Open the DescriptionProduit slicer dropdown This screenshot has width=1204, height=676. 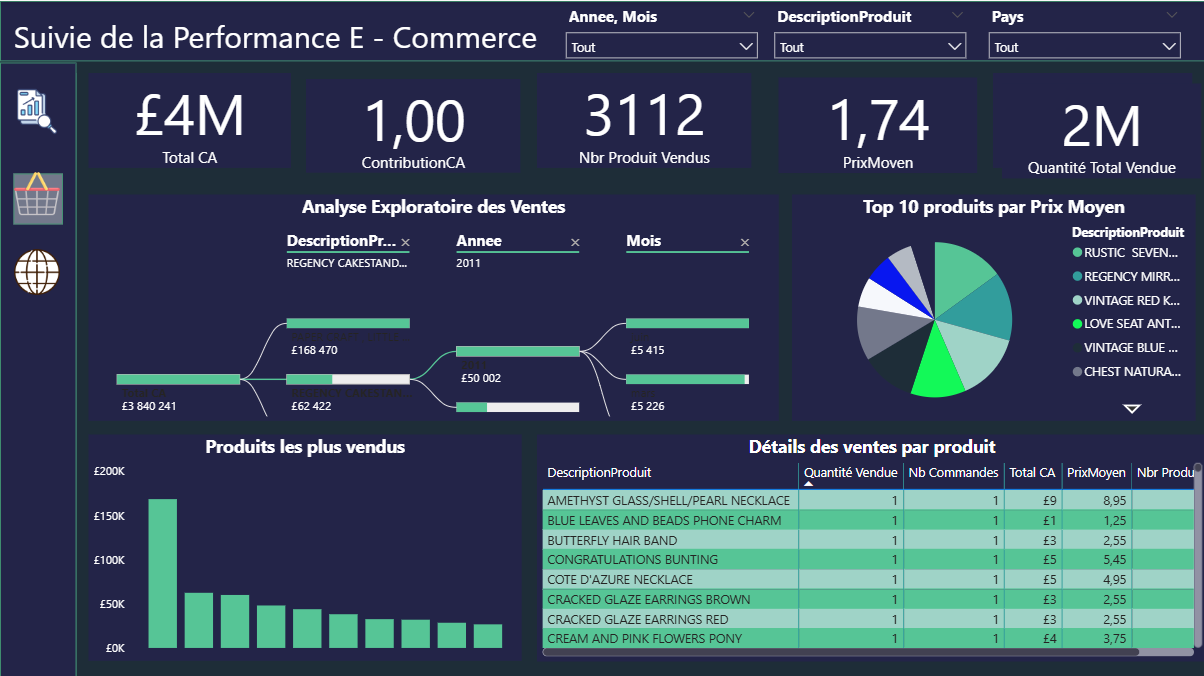[870, 47]
